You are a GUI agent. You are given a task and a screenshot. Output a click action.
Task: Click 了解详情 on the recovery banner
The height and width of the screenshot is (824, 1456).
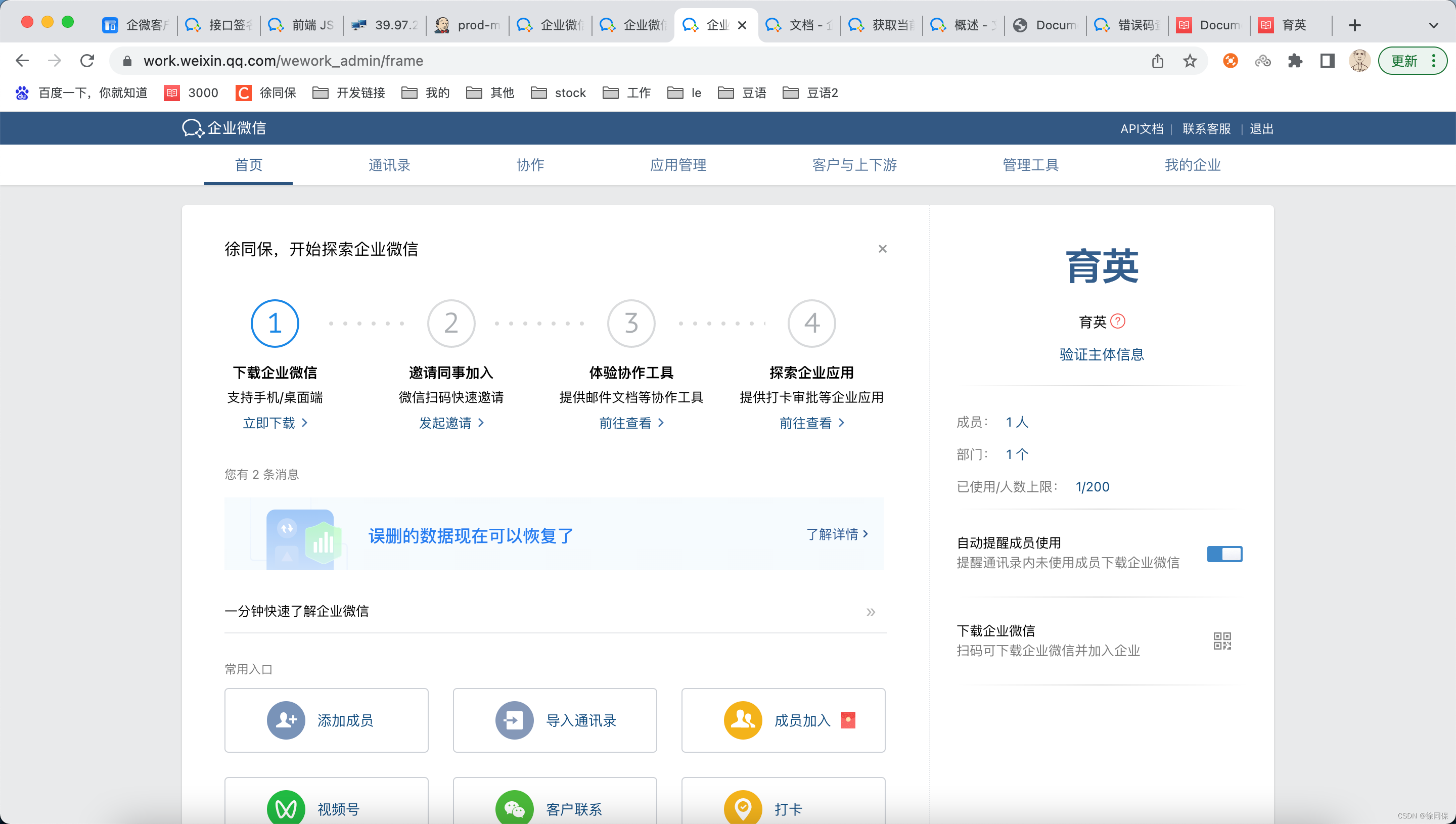tap(837, 534)
